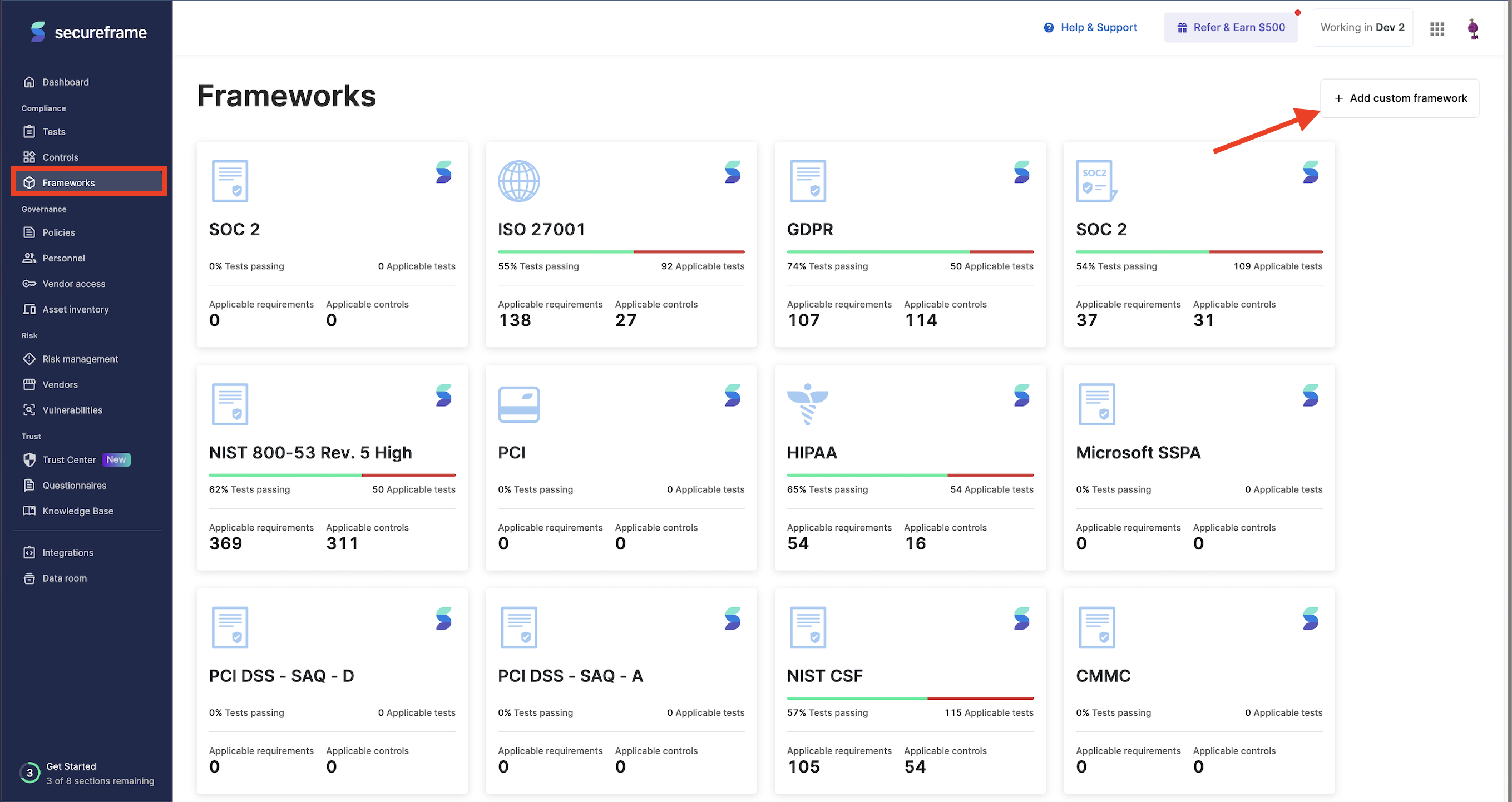Click the Vendor access key icon
The height and width of the screenshot is (802, 1512).
coord(29,284)
